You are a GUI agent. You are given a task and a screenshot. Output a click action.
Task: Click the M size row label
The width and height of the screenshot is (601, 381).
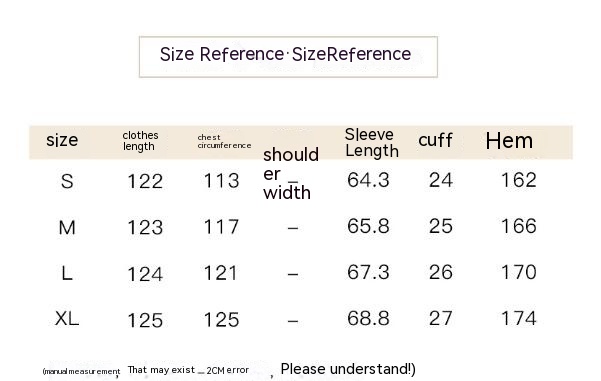tap(67, 227)
